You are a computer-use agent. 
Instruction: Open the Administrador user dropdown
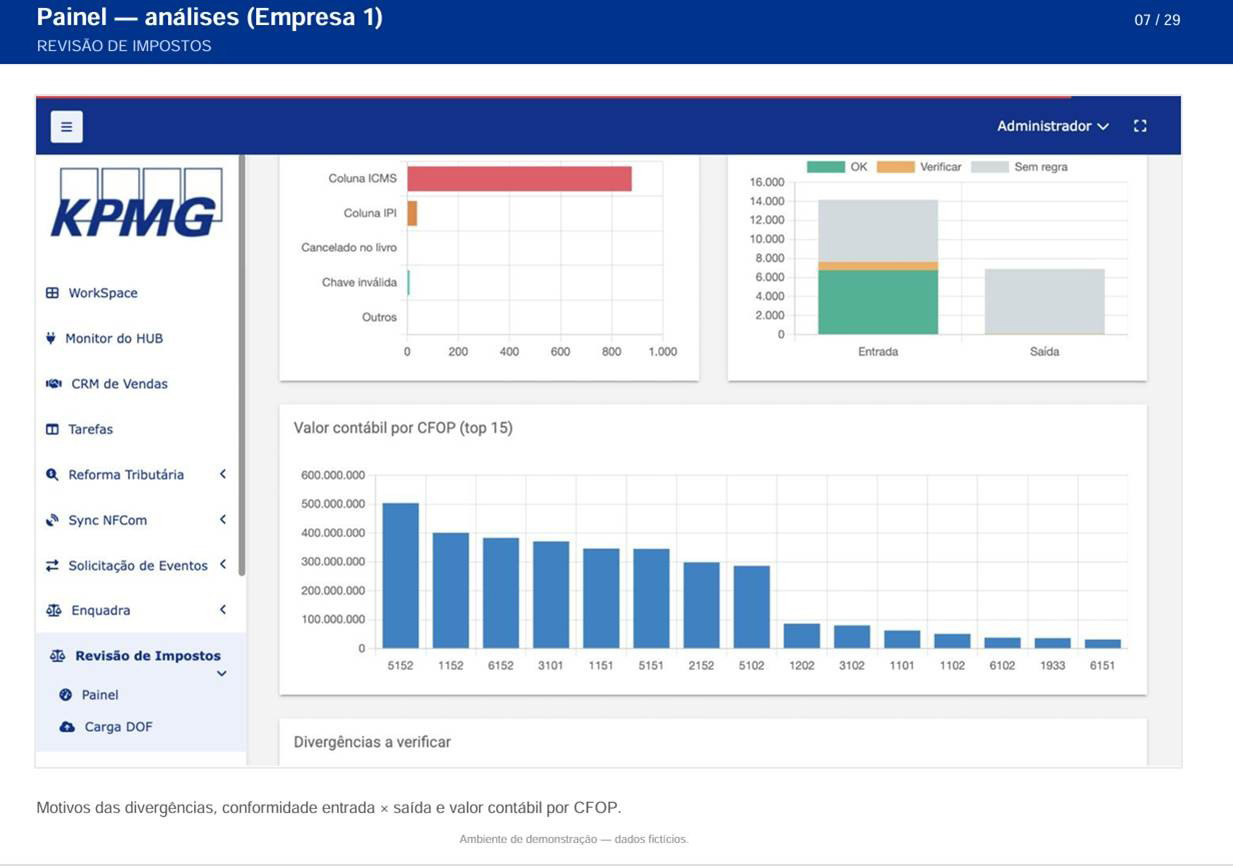pyautogui.click(x=1053, y=126)
